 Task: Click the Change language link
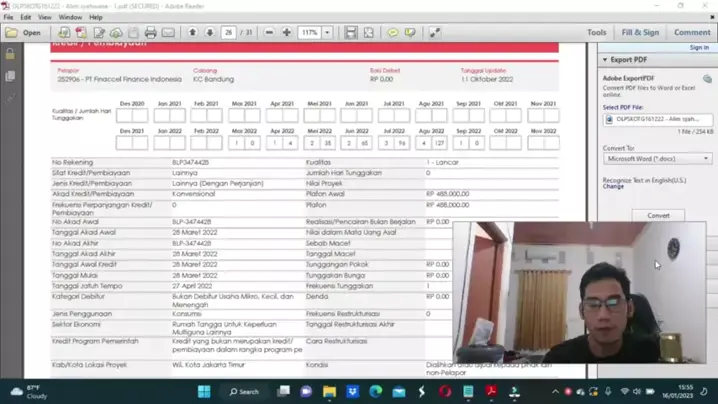612,187
